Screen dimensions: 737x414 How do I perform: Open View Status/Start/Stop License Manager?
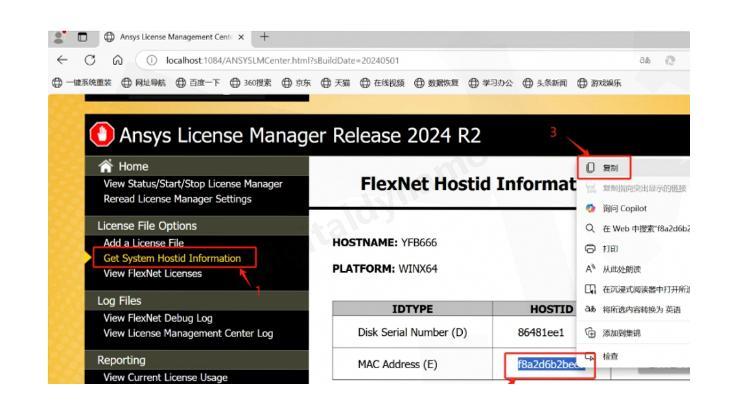(x=193, y=184)
